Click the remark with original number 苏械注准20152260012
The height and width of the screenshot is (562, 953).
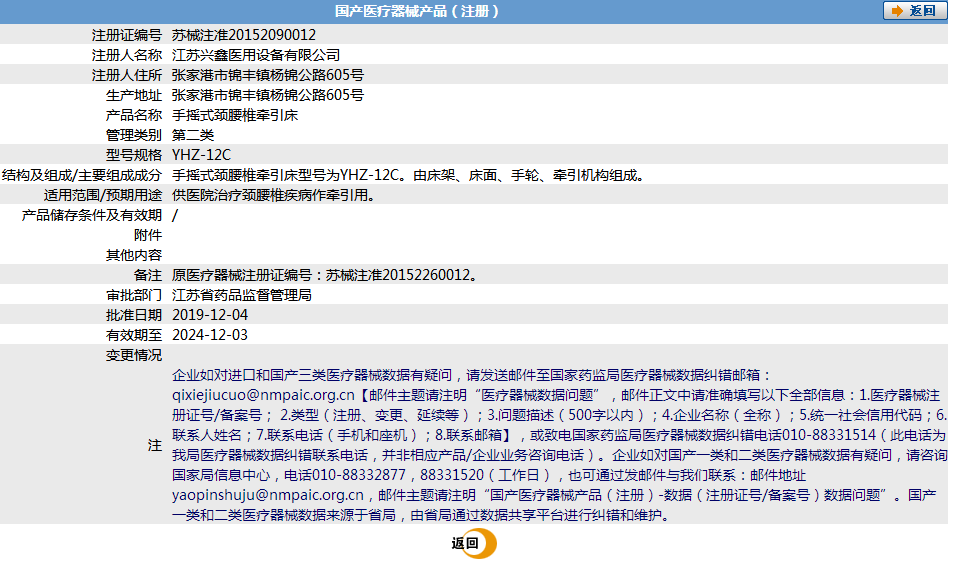(x=327, y=275)
